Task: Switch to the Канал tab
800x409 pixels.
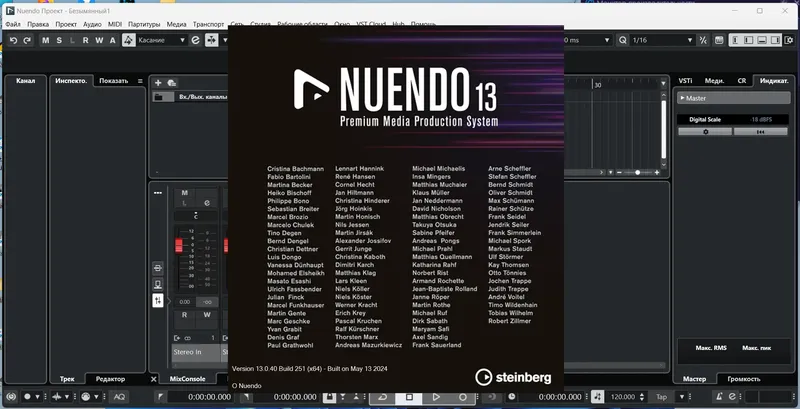Action: (x=26, y=81)
